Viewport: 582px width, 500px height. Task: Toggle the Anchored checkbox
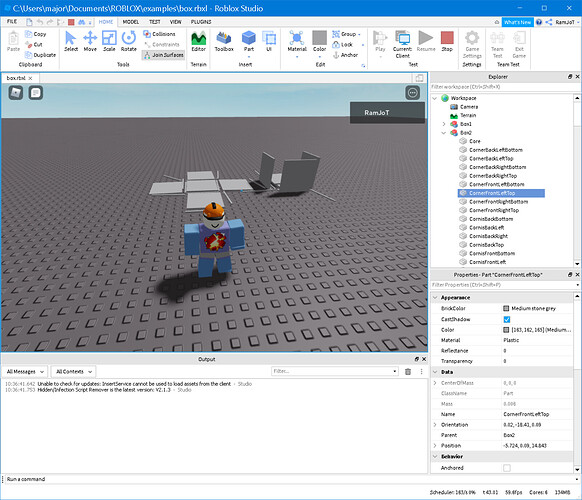click(507, 468)
